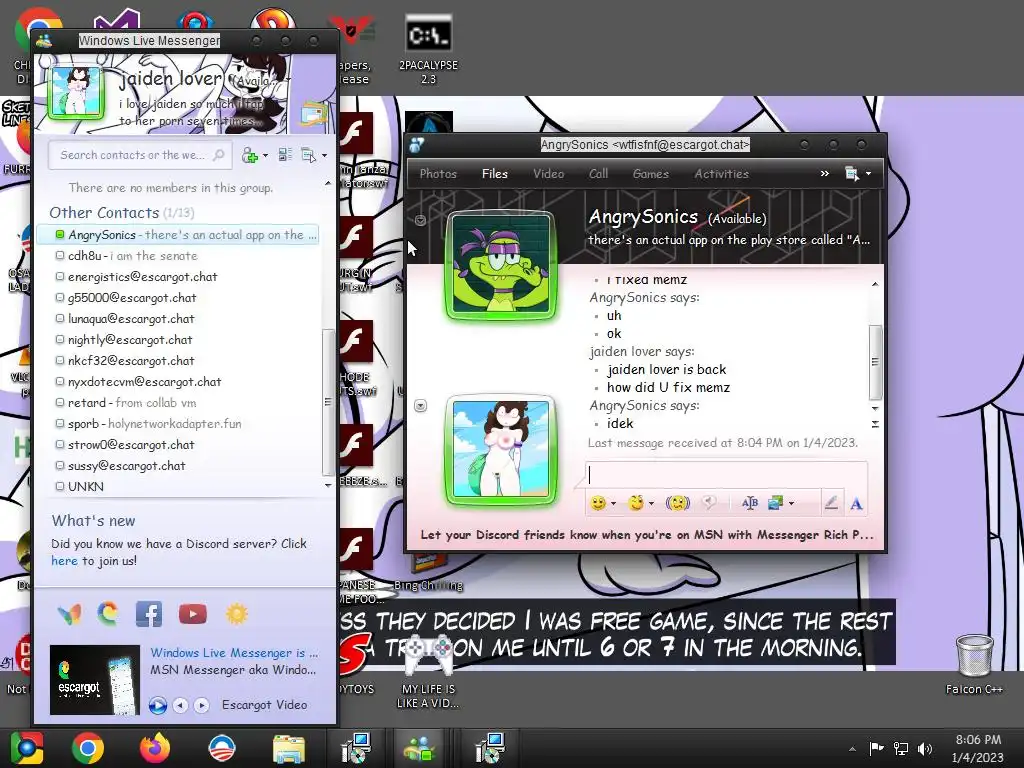
Task: Open the Files tab in chat window
Action: 494,174
